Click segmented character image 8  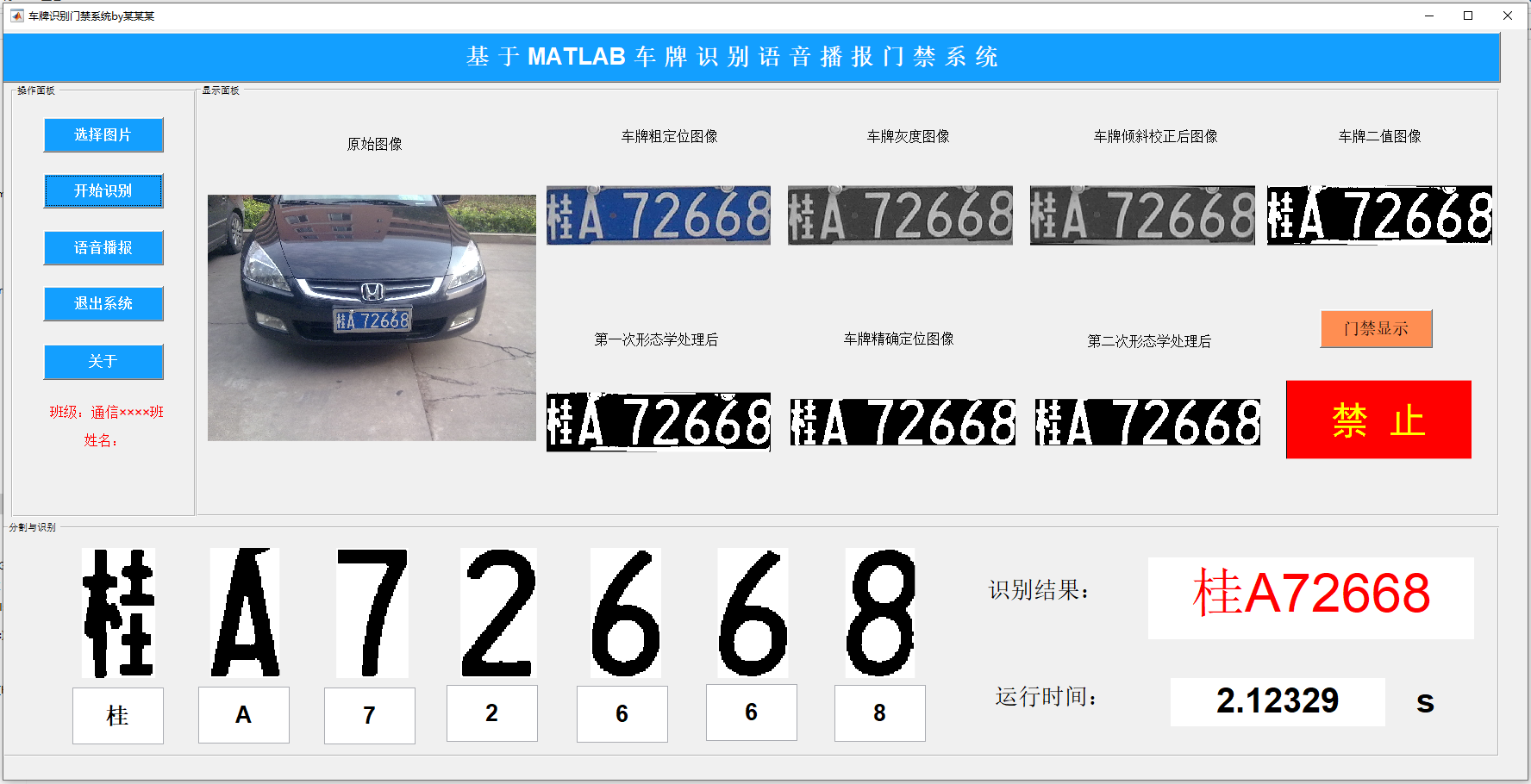click(x=880, y=613)
